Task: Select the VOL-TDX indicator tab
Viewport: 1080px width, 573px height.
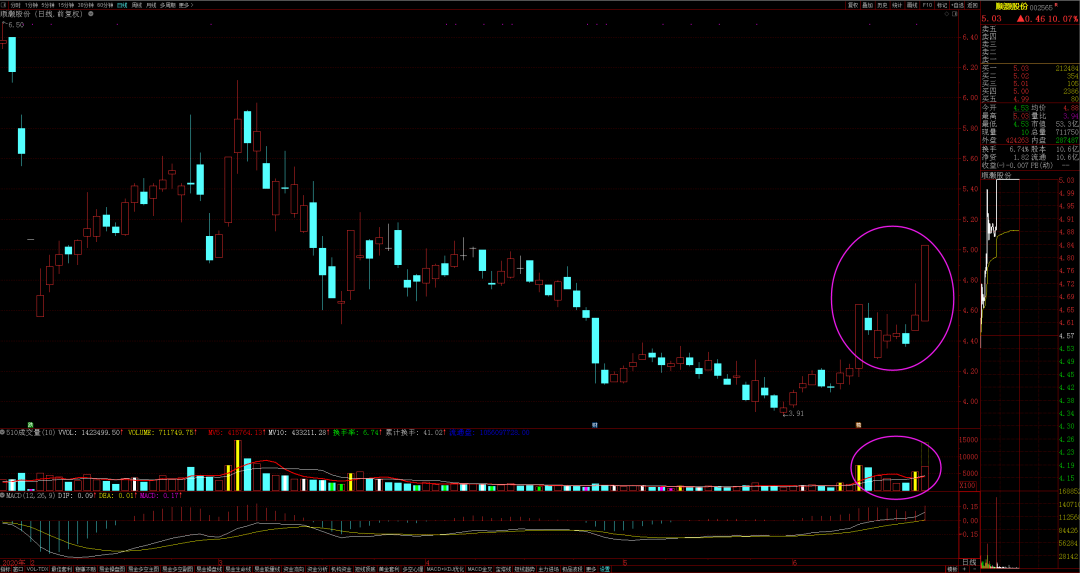Action: click(x=37, y=570)
